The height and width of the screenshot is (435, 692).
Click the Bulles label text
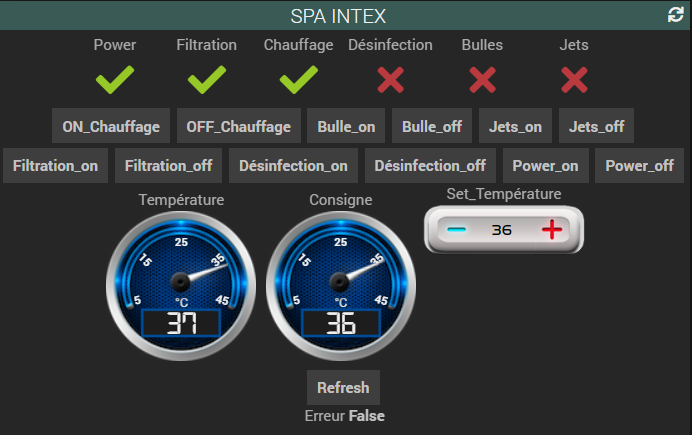(x=482, y=45)
